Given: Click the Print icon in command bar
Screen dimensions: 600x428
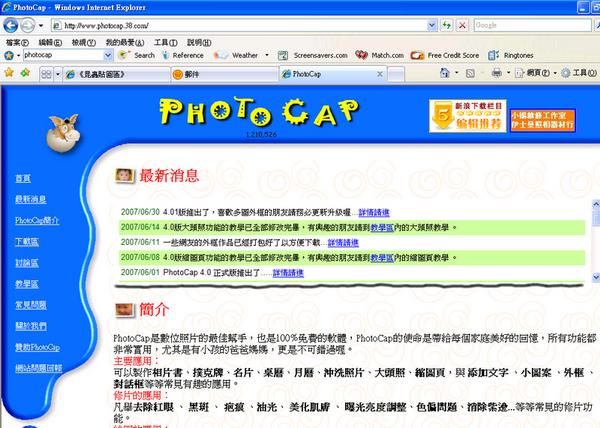Looking at the screenshot, I should (499, 74).
